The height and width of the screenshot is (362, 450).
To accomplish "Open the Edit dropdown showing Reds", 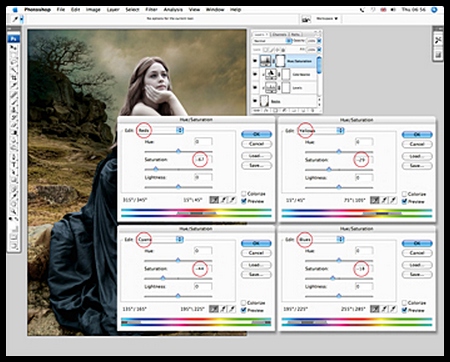I will coord(160,130).
